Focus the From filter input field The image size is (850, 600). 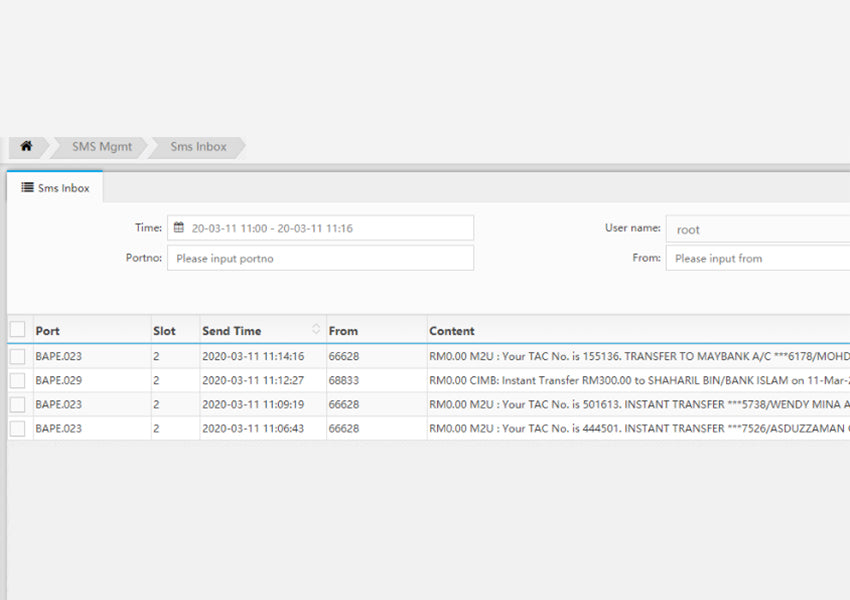click(x=758, y=259)
